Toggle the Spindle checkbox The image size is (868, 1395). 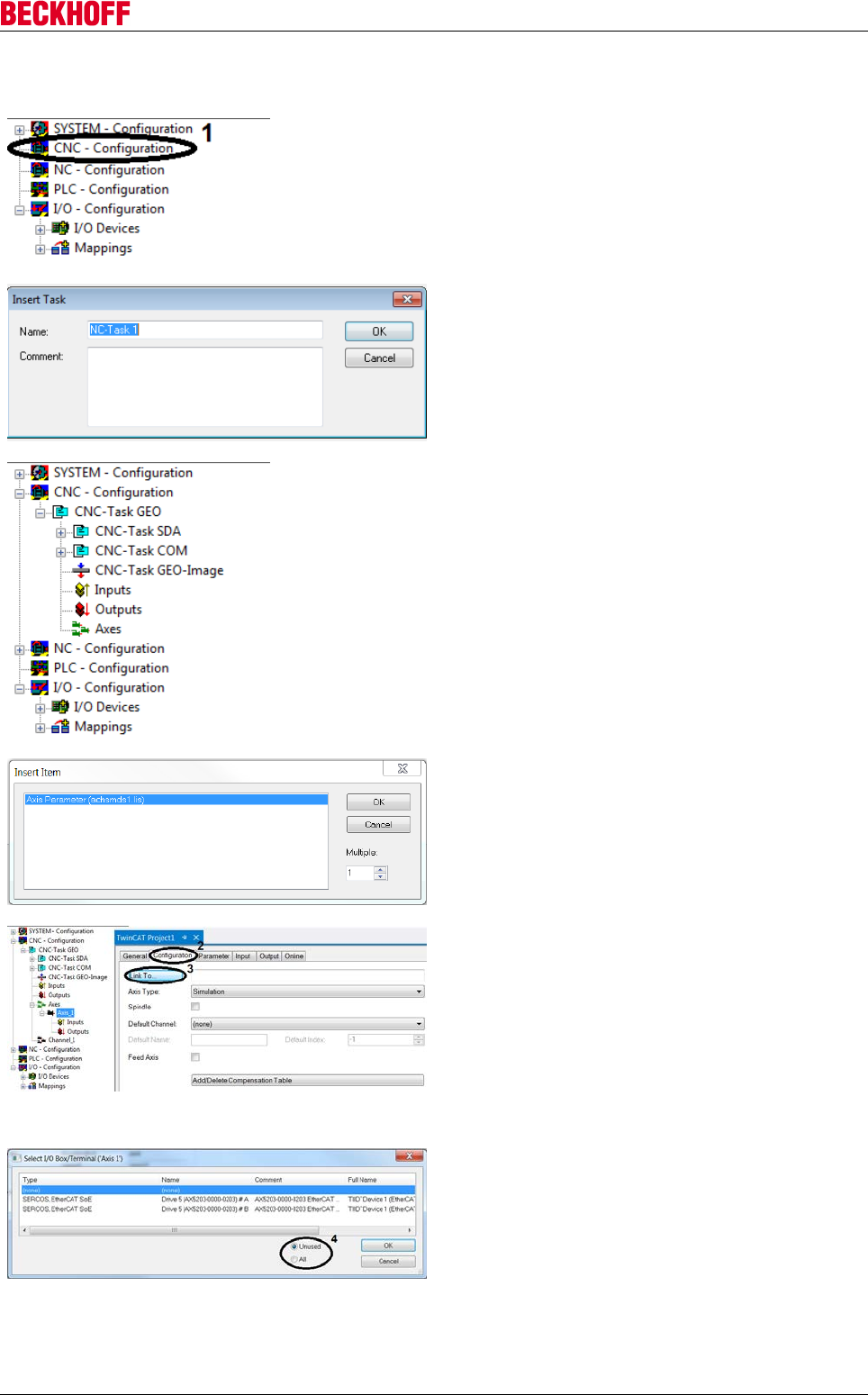[x=195, y=1007]
